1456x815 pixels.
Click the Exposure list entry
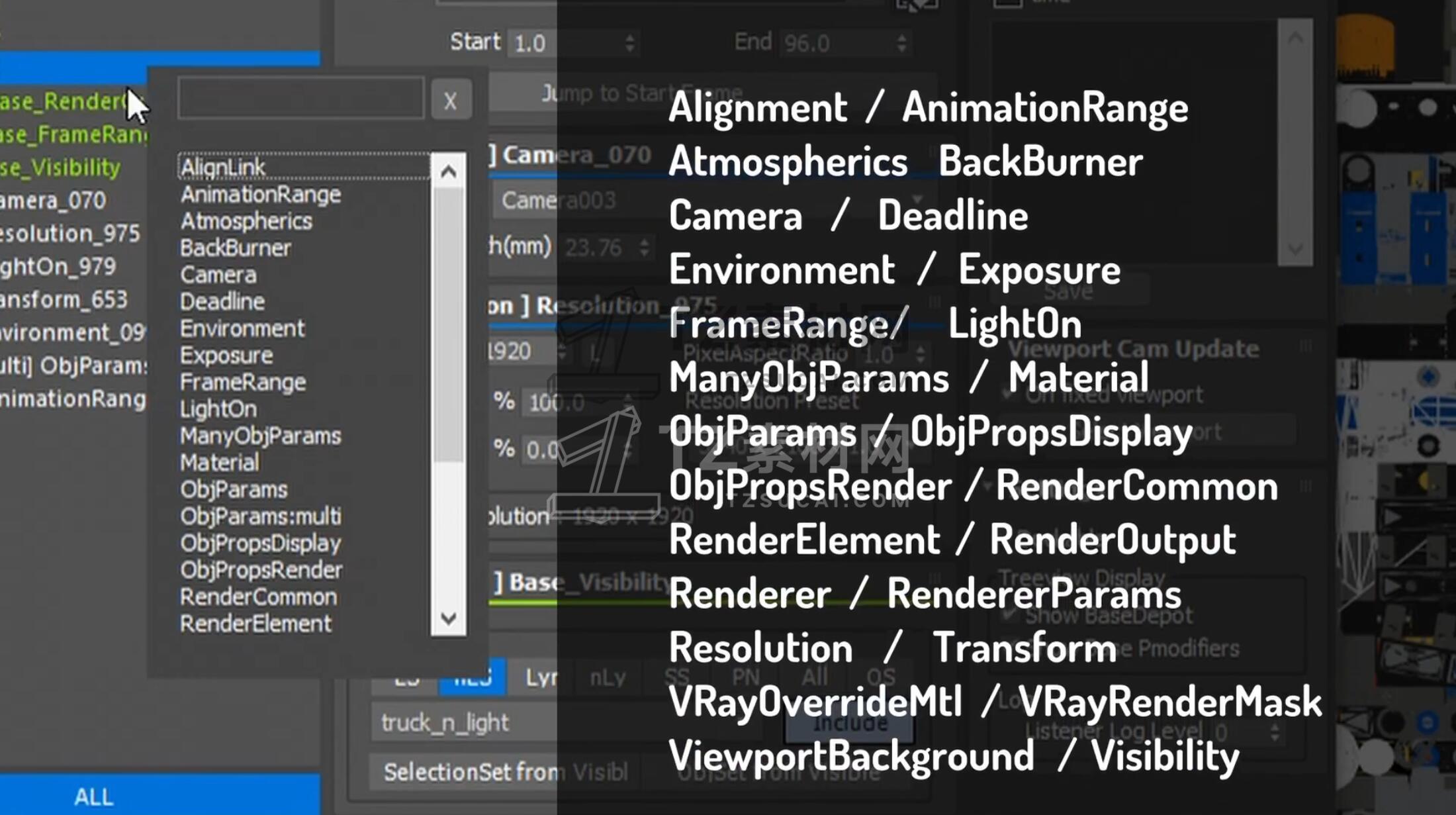pos(226,355)
